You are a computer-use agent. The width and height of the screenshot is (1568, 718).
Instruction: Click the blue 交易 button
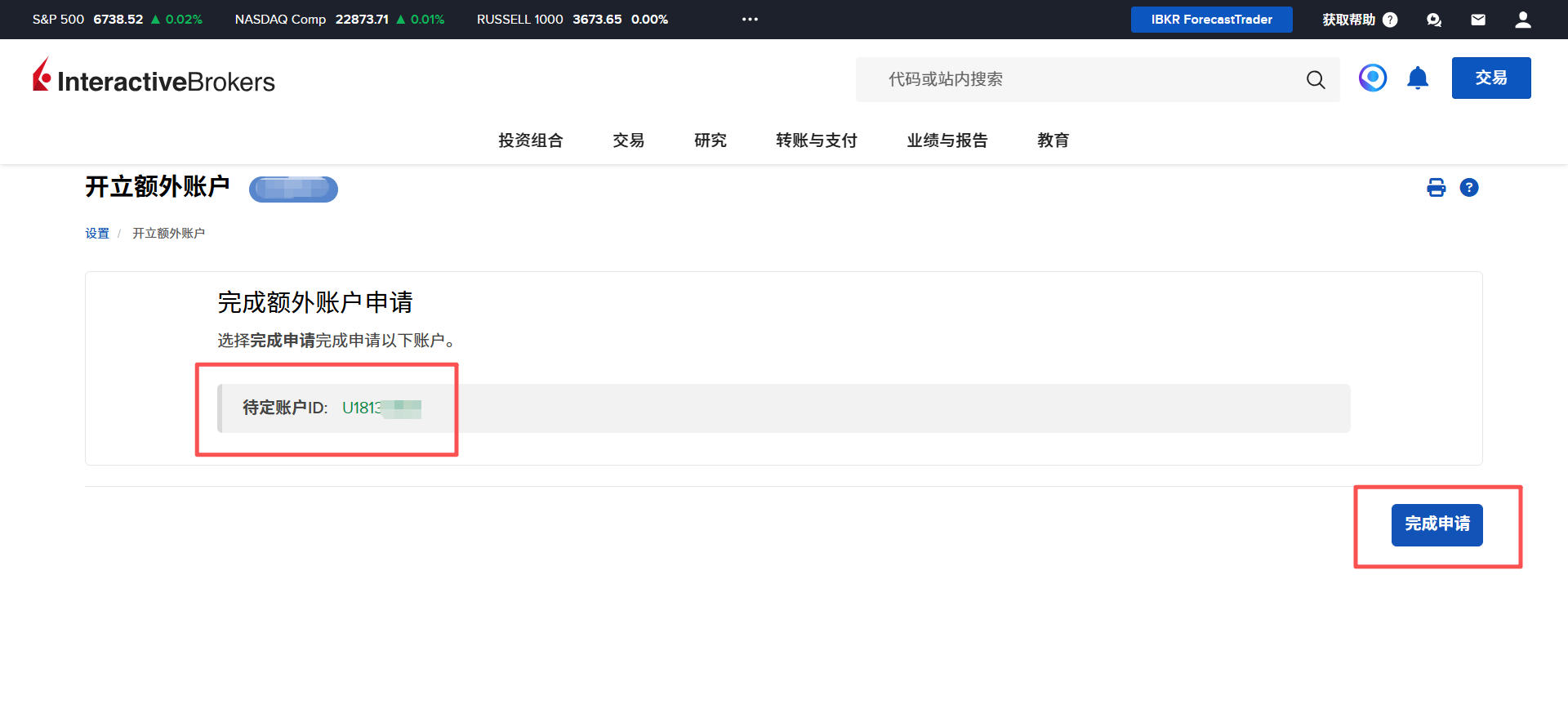(x=1490, y=78)
